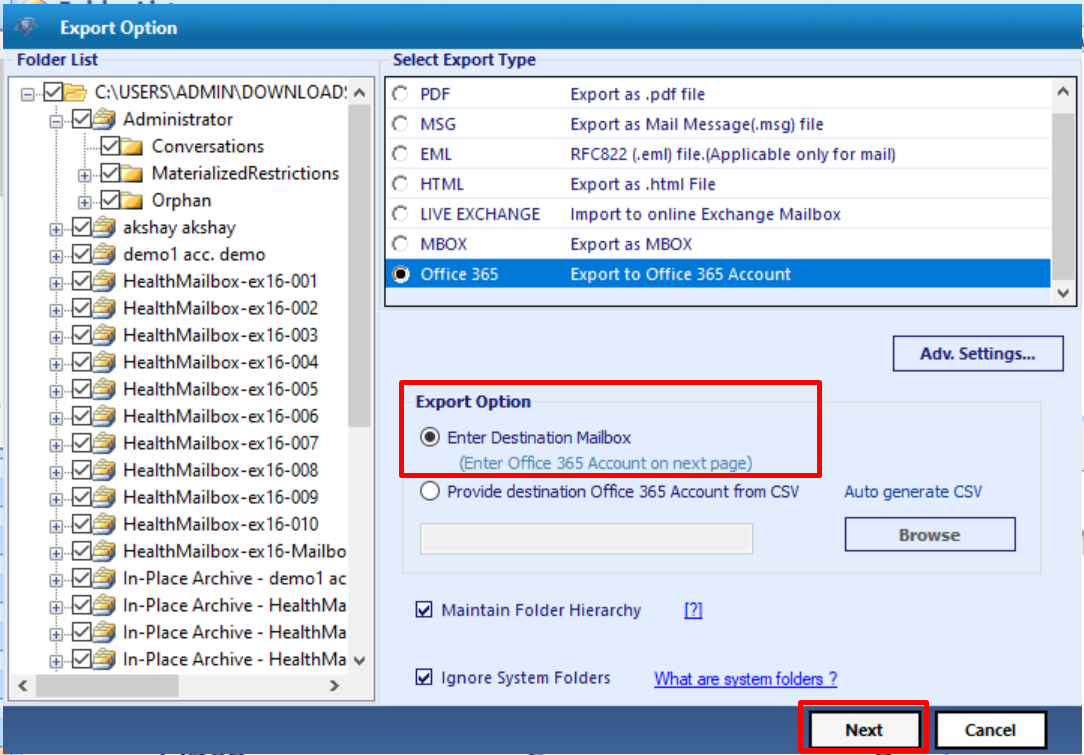
Task: Expand the HealthMailbox-ex16-010 node
Action: pos(56,526)
